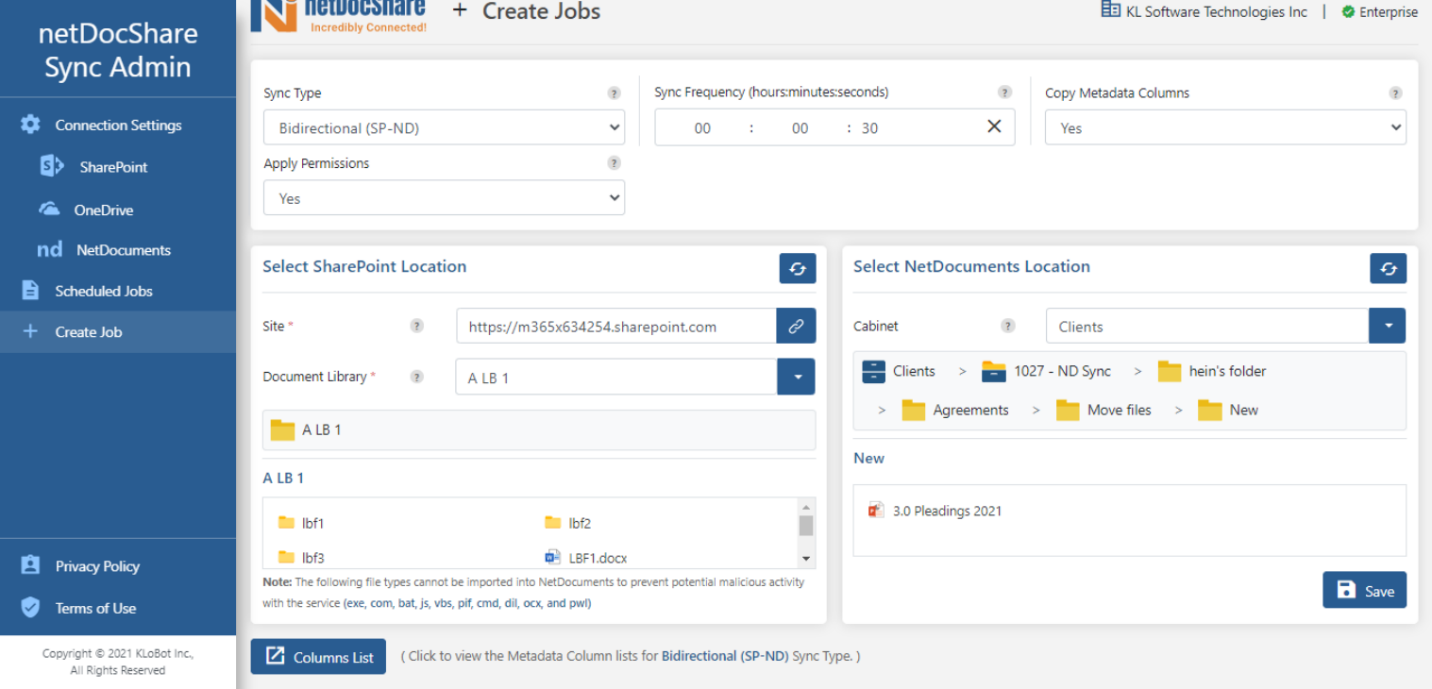Viewport: 1432px width, 689px height.
Task: Click the Sync Type help icon
Action: tap(614, 93)
